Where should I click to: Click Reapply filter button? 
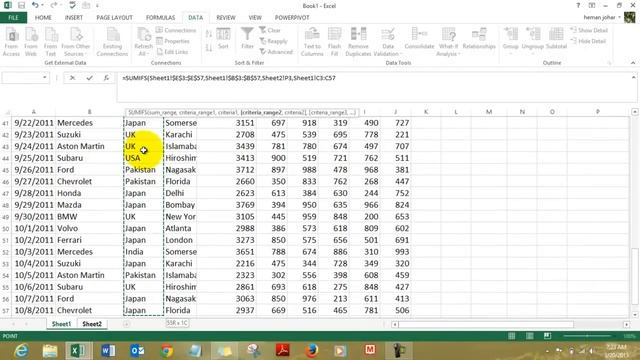click(x=274, y=41)
